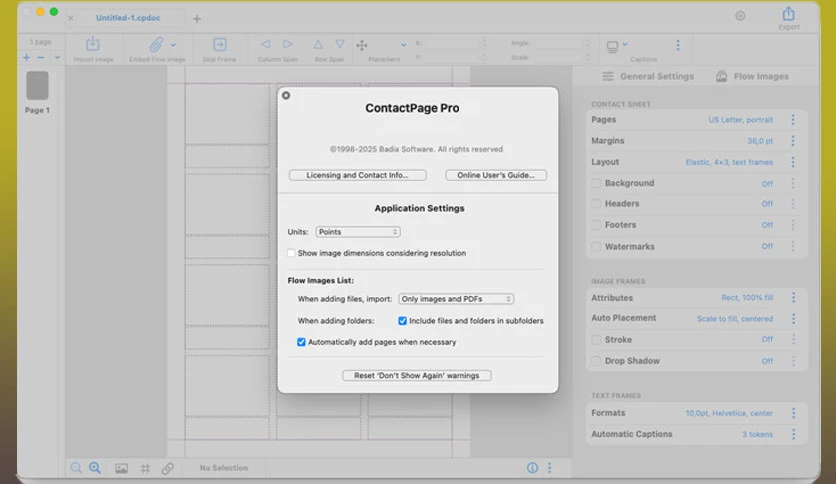Add a page with the plus icon
The image size is (836, 484).
[26, 57]
